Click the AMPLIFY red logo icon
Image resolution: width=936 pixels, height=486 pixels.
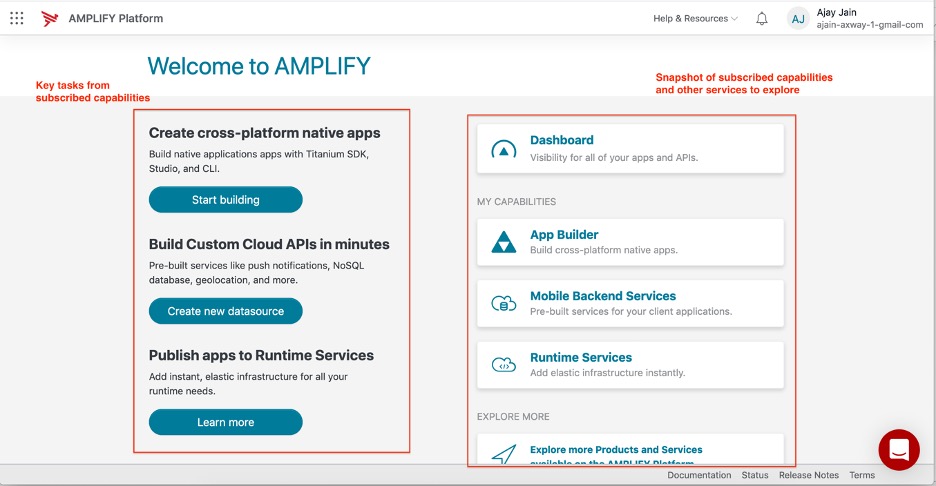[x=50, y=19]
